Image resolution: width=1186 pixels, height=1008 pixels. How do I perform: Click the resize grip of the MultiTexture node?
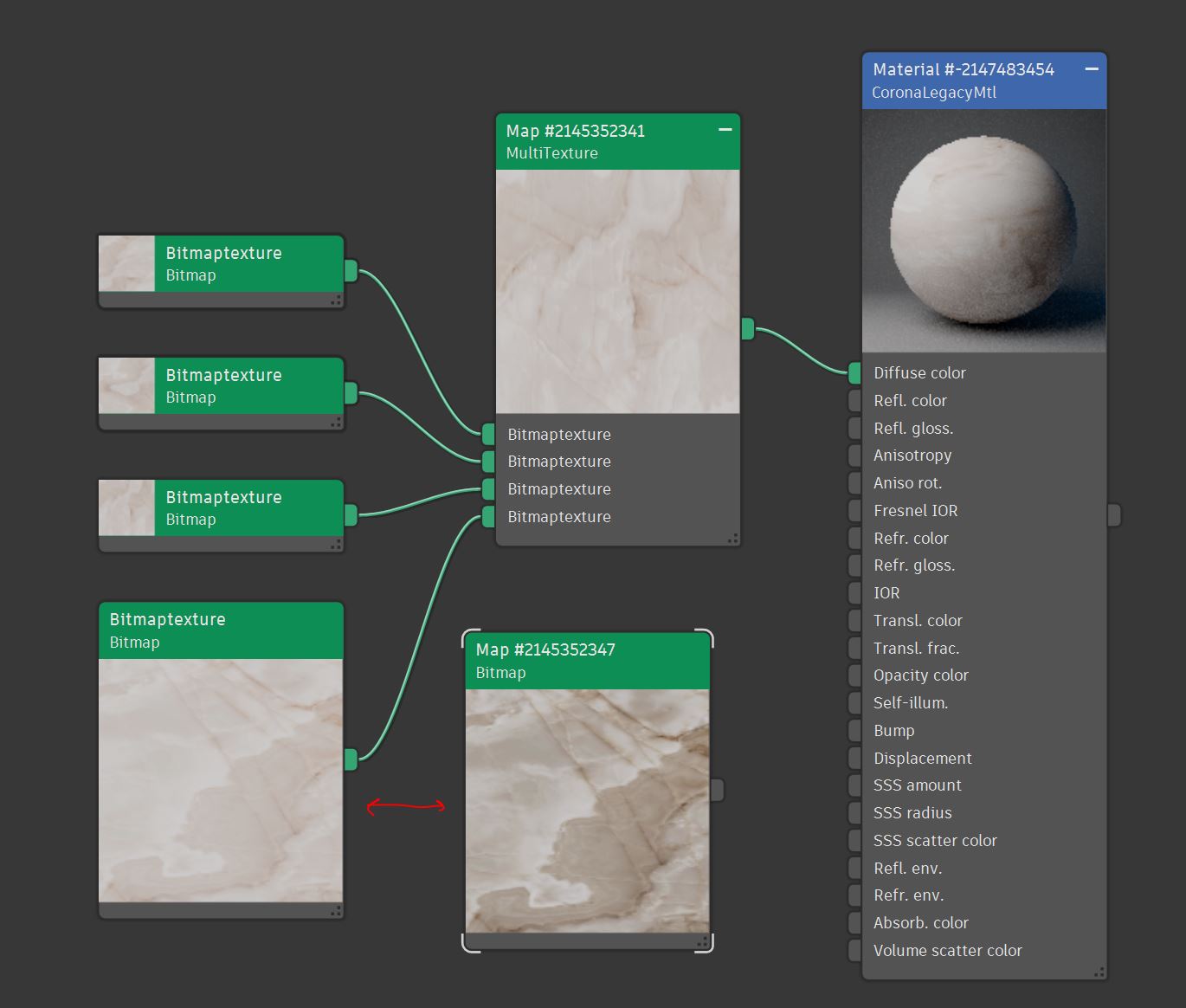(x=733, y=539)
